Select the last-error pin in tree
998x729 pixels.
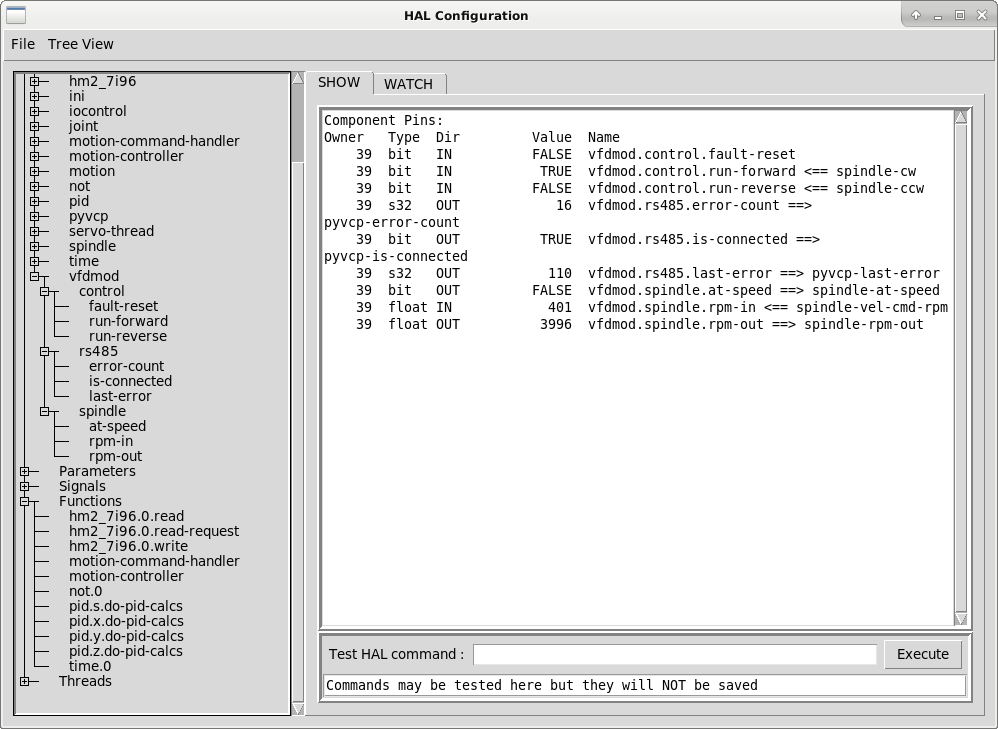coord(120,396)
